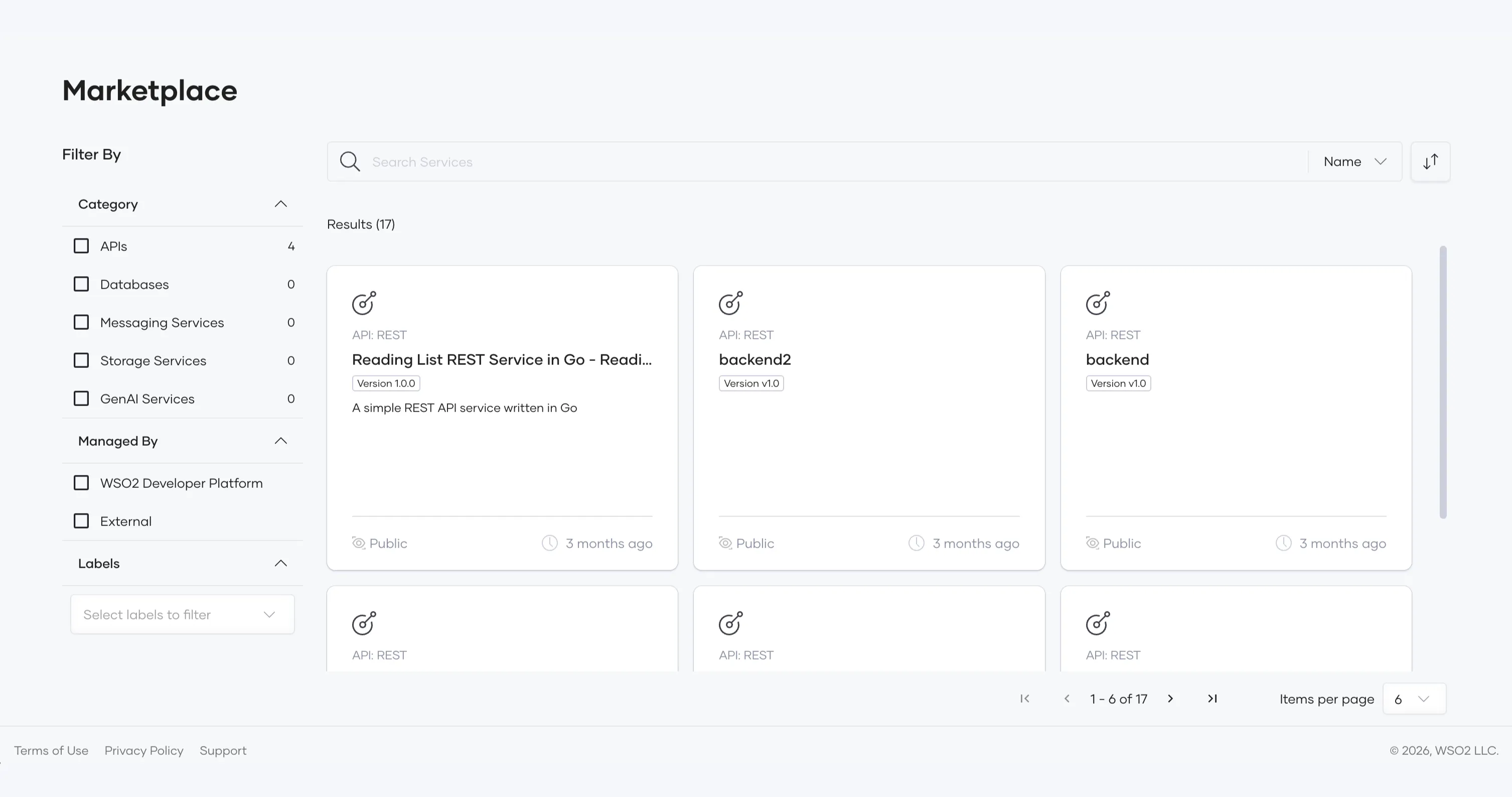The image size is (1512, 797).
Task: Click the API icon on backend card
Action: click(1098, 303)
